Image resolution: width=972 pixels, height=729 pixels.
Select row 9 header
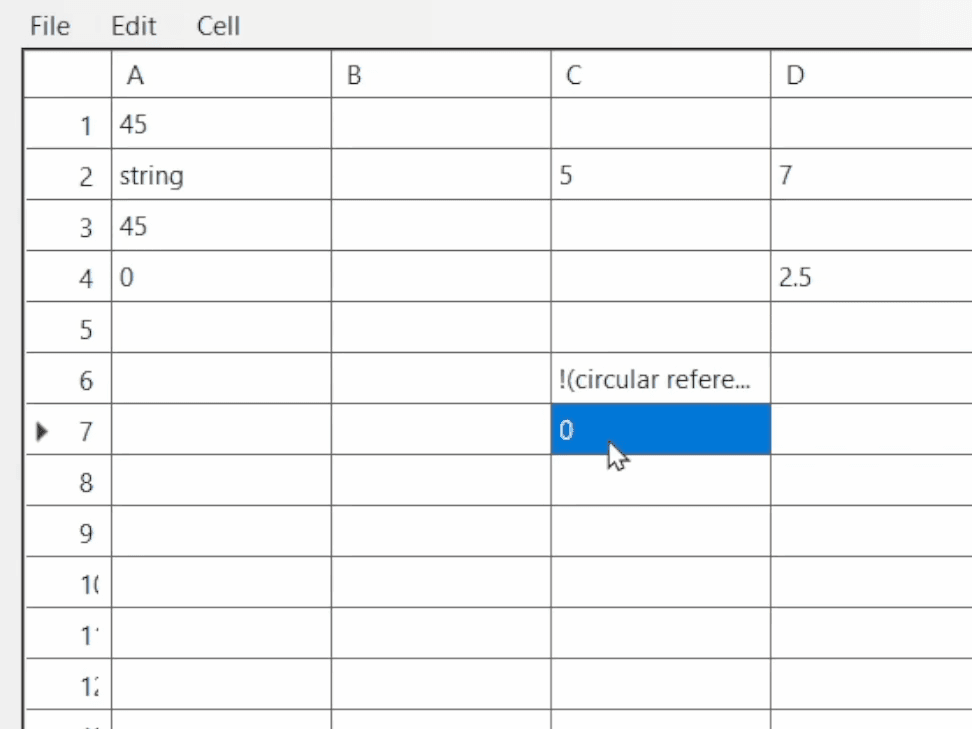tap(68, 531)
